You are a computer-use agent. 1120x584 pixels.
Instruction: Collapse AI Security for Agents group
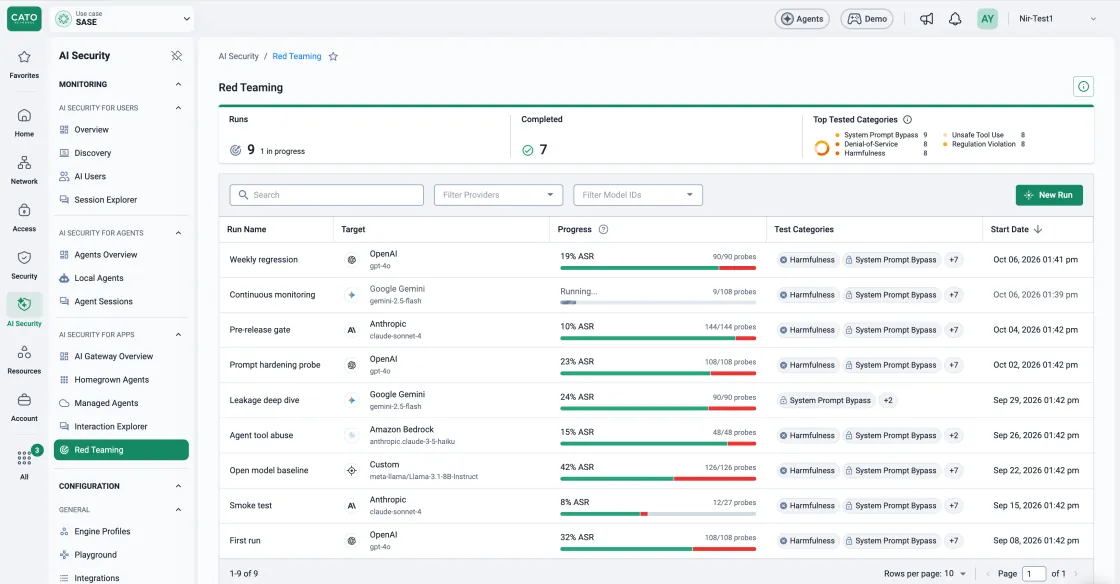coord(178,233)
